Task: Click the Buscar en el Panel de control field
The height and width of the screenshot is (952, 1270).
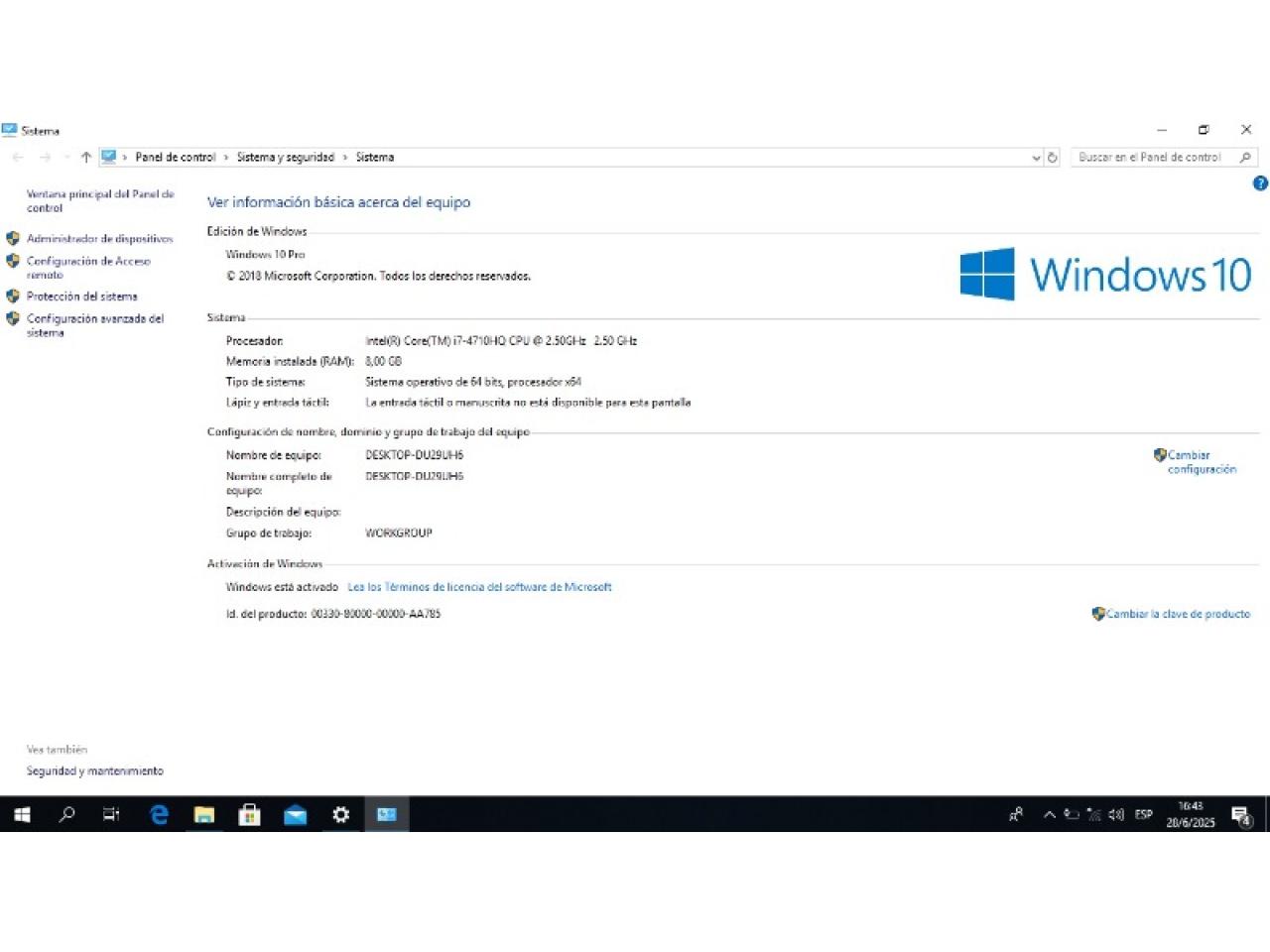Action: click(1151, 158)
